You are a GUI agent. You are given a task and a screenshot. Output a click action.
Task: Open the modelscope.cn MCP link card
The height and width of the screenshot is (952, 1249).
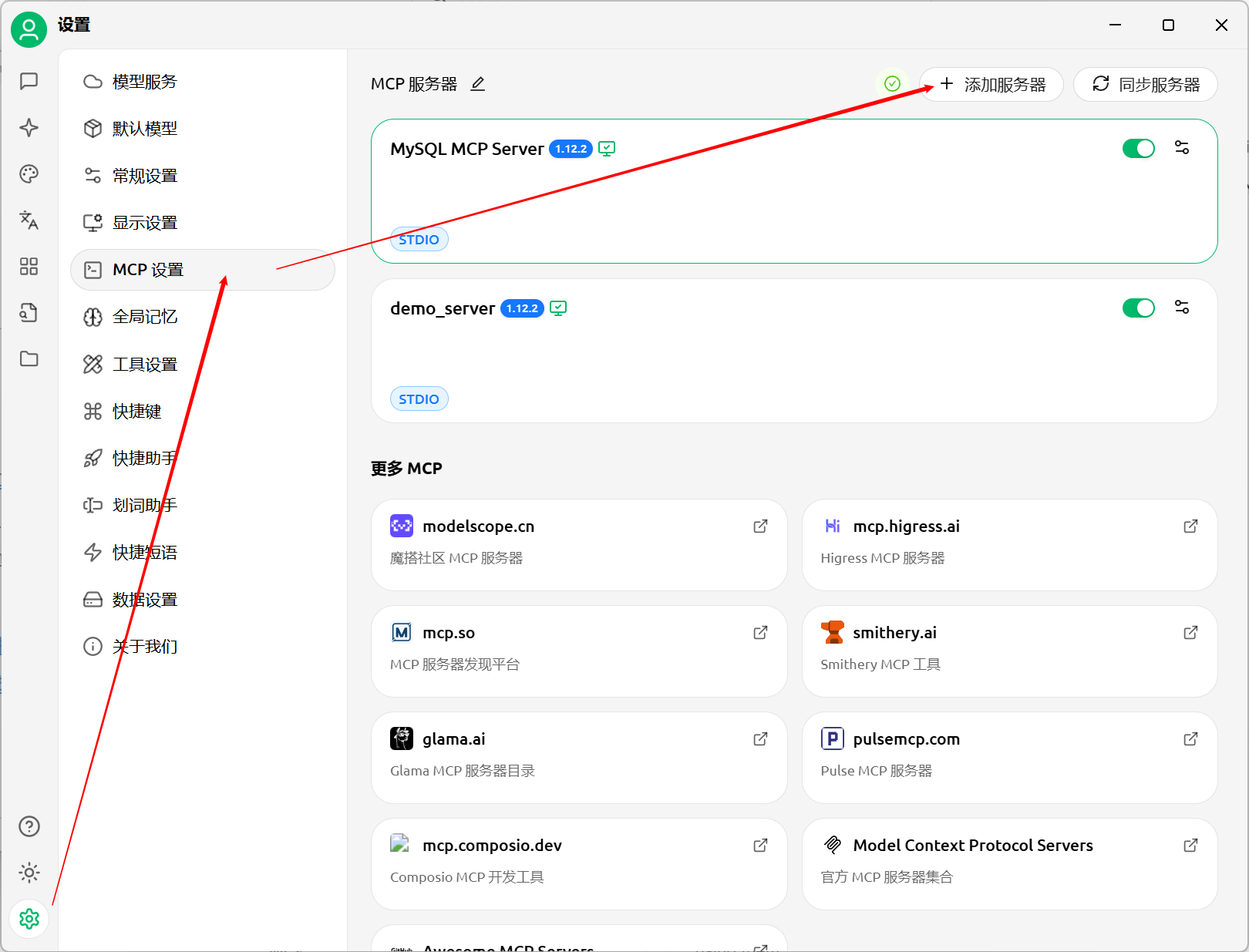(578, 544)
